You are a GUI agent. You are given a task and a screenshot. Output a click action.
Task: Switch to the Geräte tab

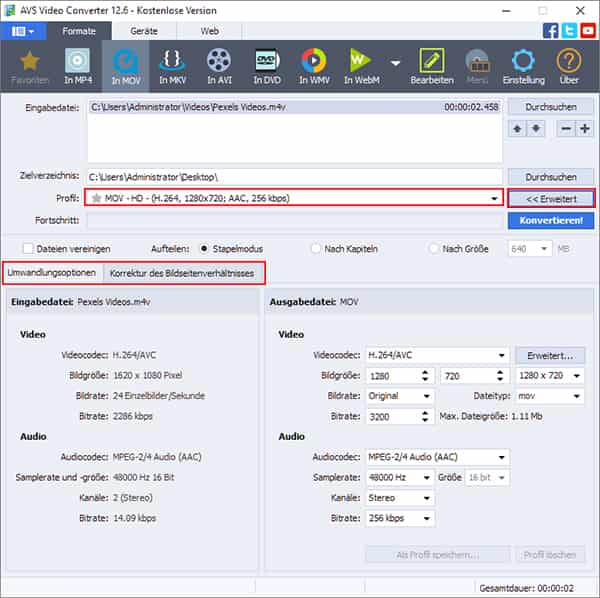coord(144,31)
